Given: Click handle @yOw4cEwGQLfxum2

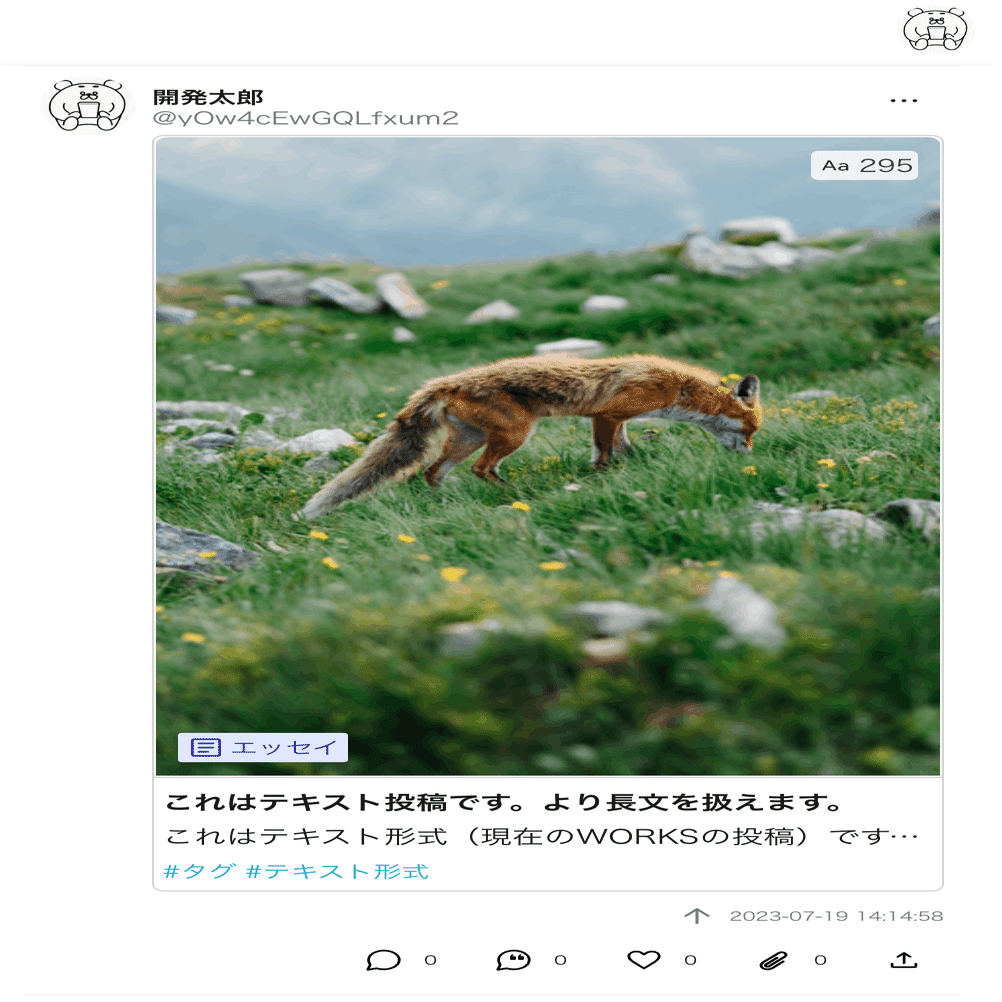Looking at the screenshot, I should pyautogui.click(x=305, y=118).
